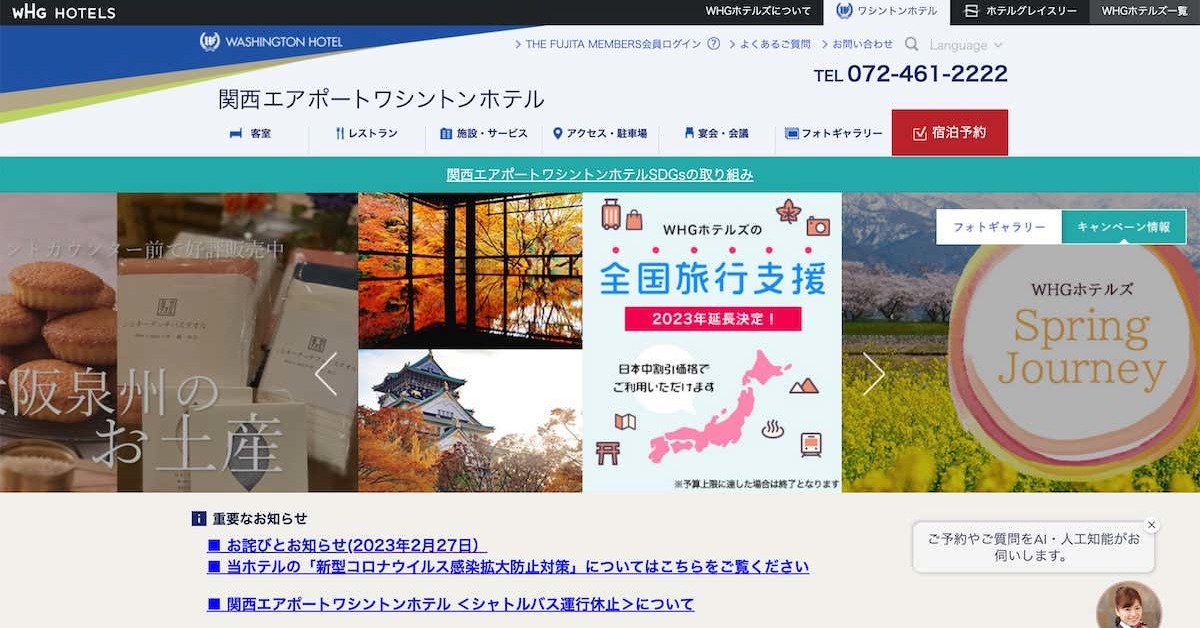Click the phone number 072-461-2222
This screenshot has height=628, width=1200.
point(927,74)
